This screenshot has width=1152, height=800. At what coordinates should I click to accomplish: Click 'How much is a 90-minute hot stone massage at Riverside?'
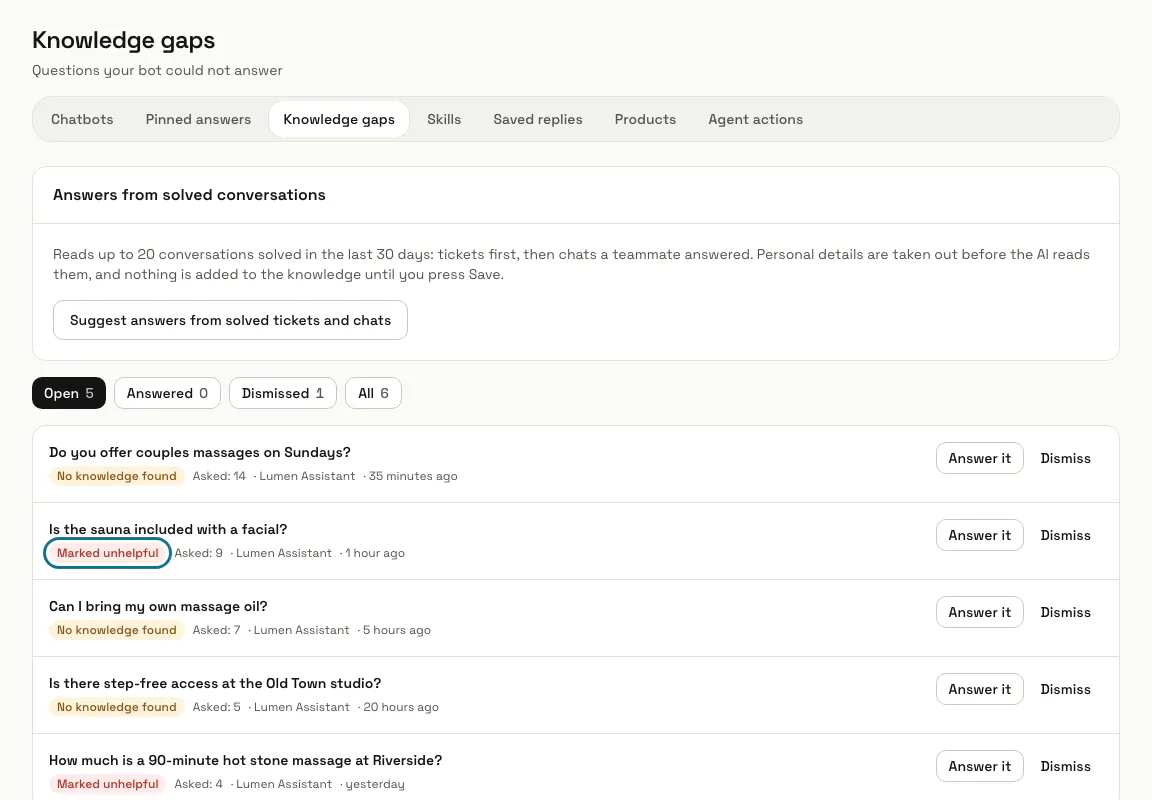[x=245, y=760]
